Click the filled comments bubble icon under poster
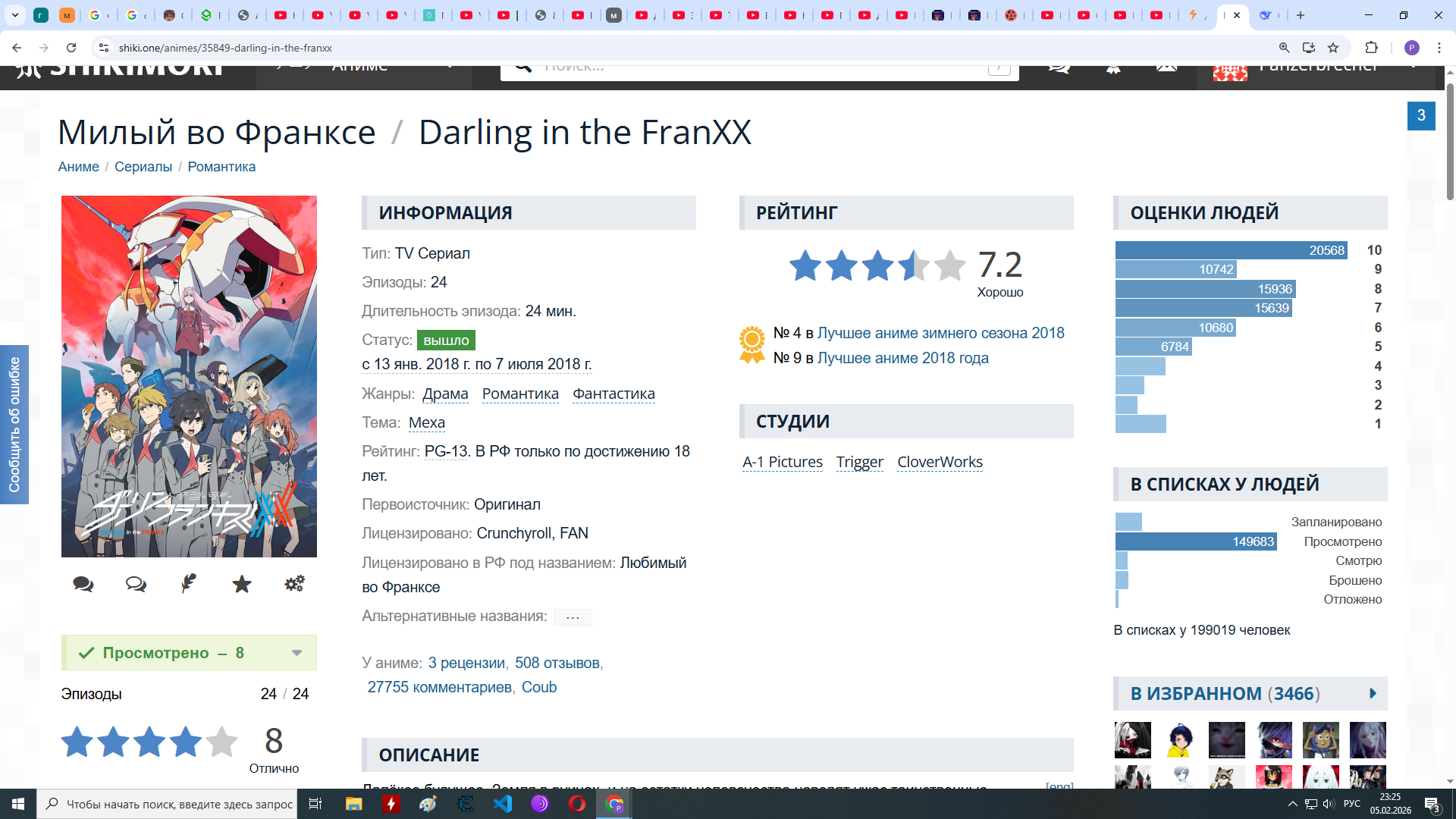The height and width of the screenshot is (819, 1456). tap(83, 584)
